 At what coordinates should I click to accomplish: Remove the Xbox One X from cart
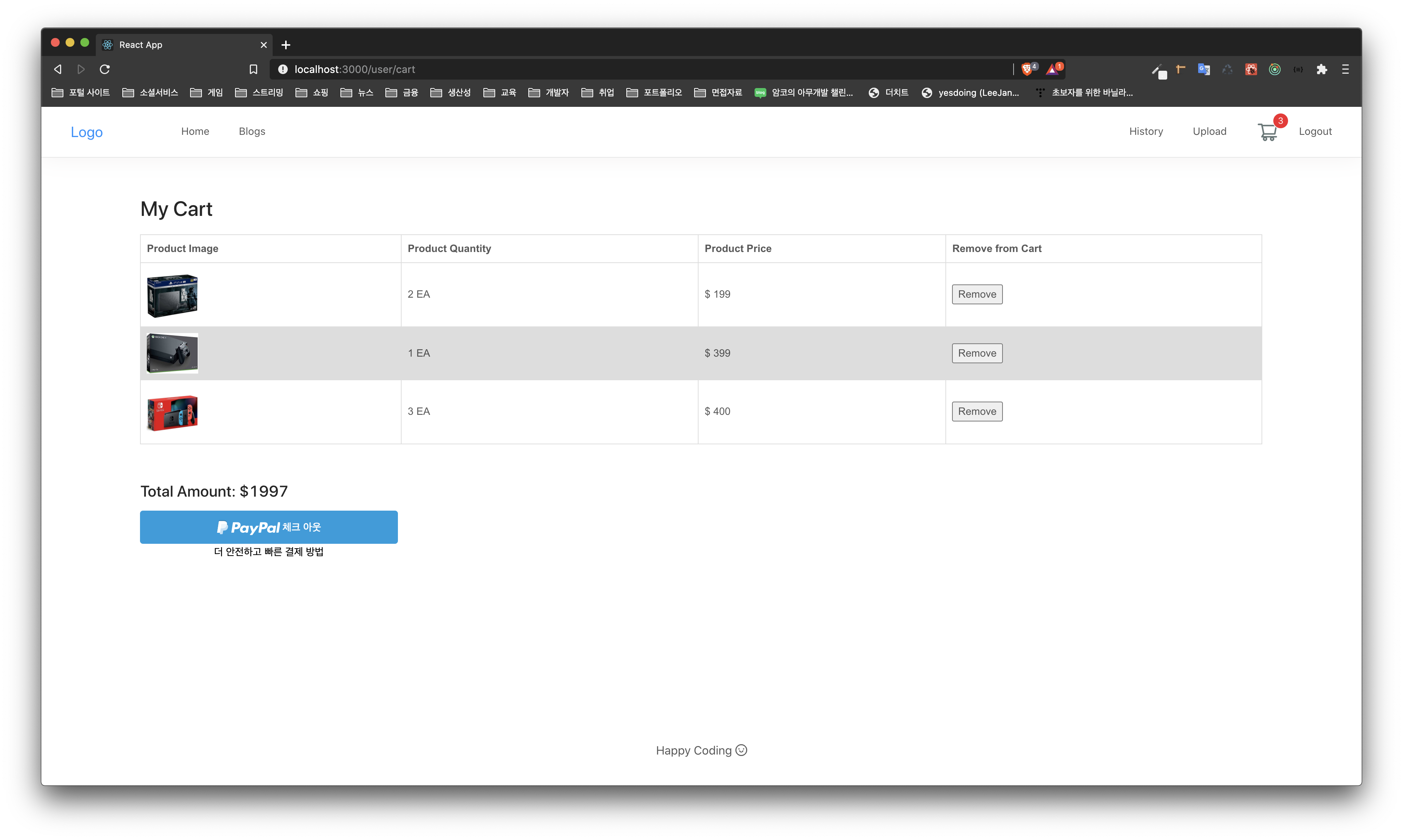tap(977, 353)
